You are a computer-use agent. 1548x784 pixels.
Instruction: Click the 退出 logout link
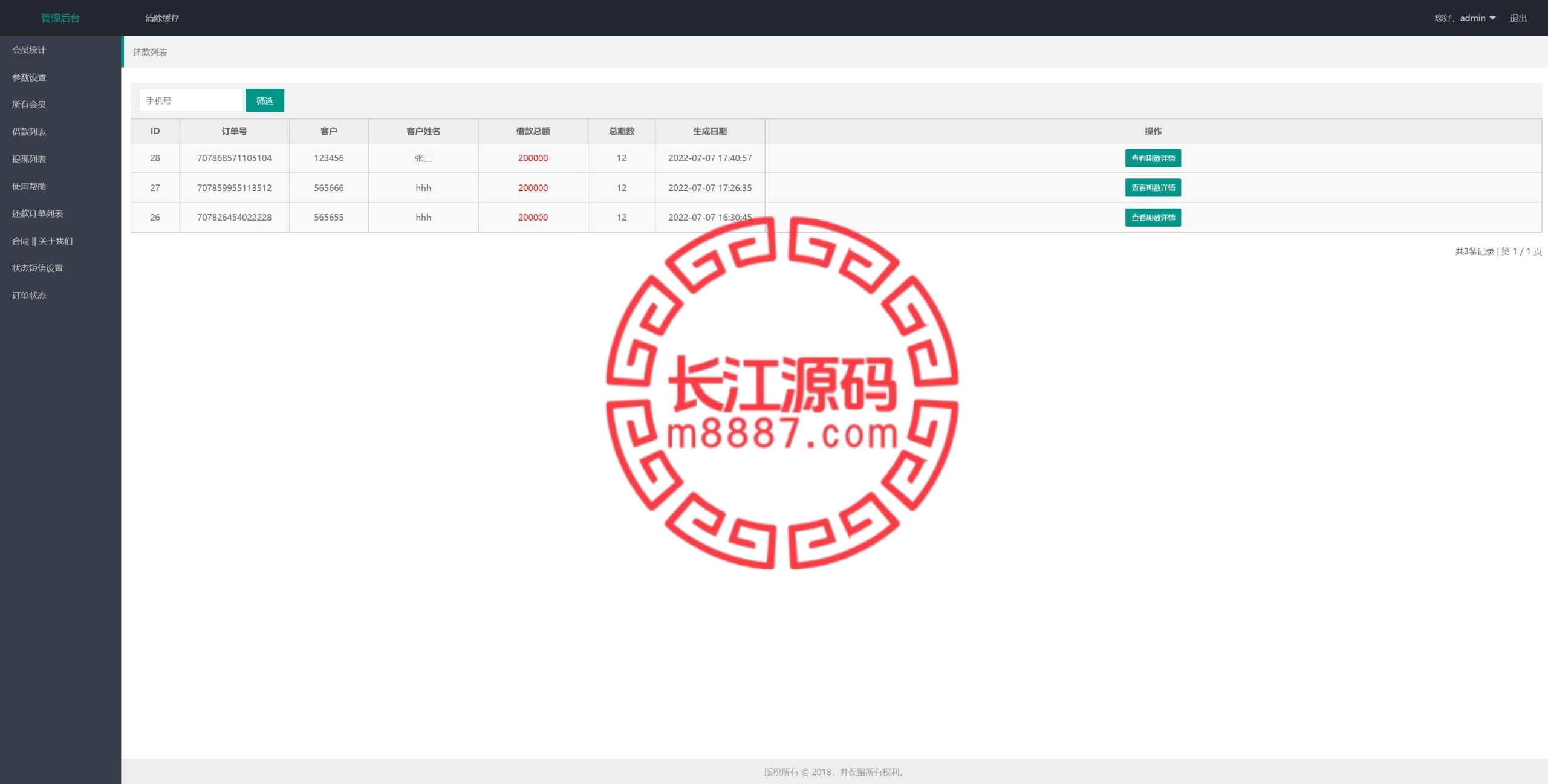(x=1518, y=18)
